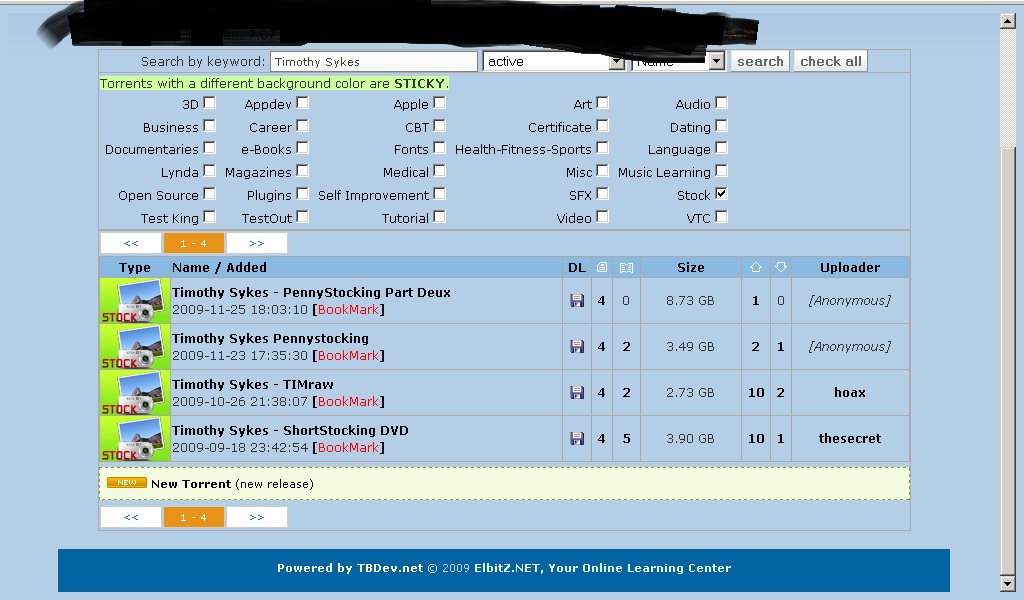Bookmark the PennyStocking Part Deux torrent
Screen dimensions: 1024x600
[x=348, y=309]
